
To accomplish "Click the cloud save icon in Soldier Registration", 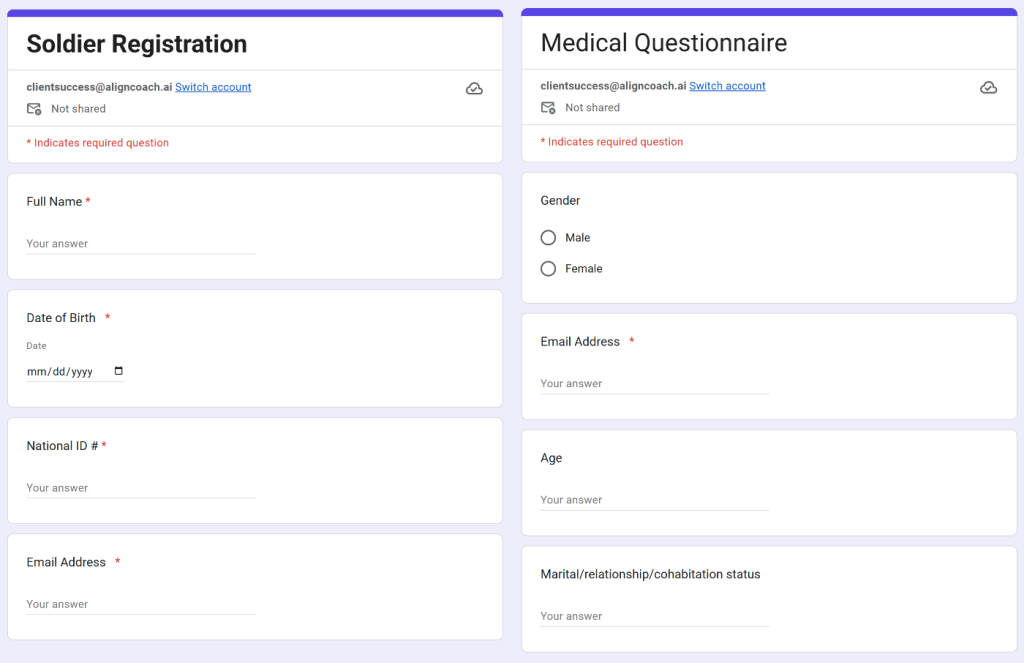I will 474,89.
